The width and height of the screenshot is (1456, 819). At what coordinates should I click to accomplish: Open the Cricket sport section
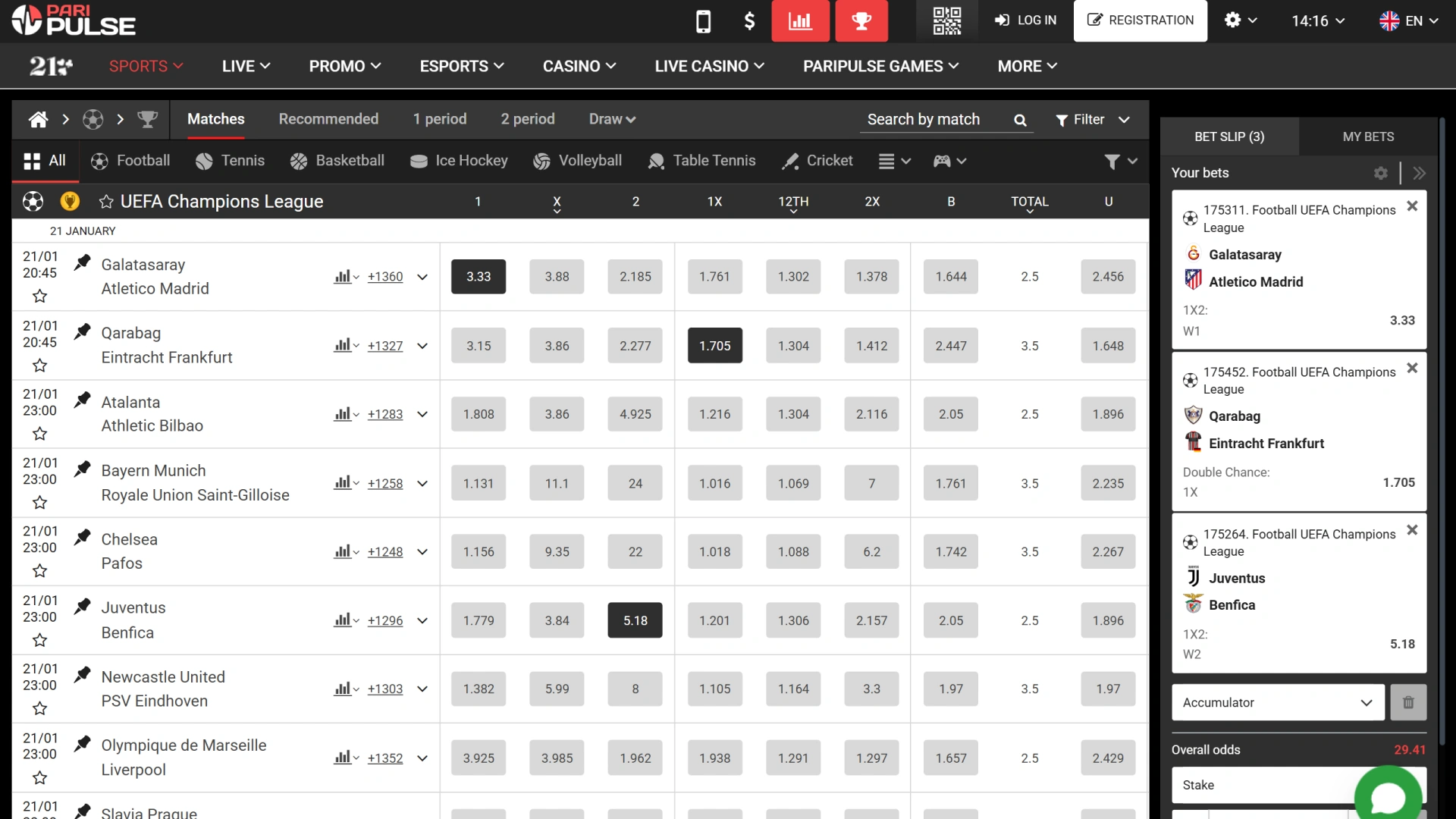click(x=817, y=161)
